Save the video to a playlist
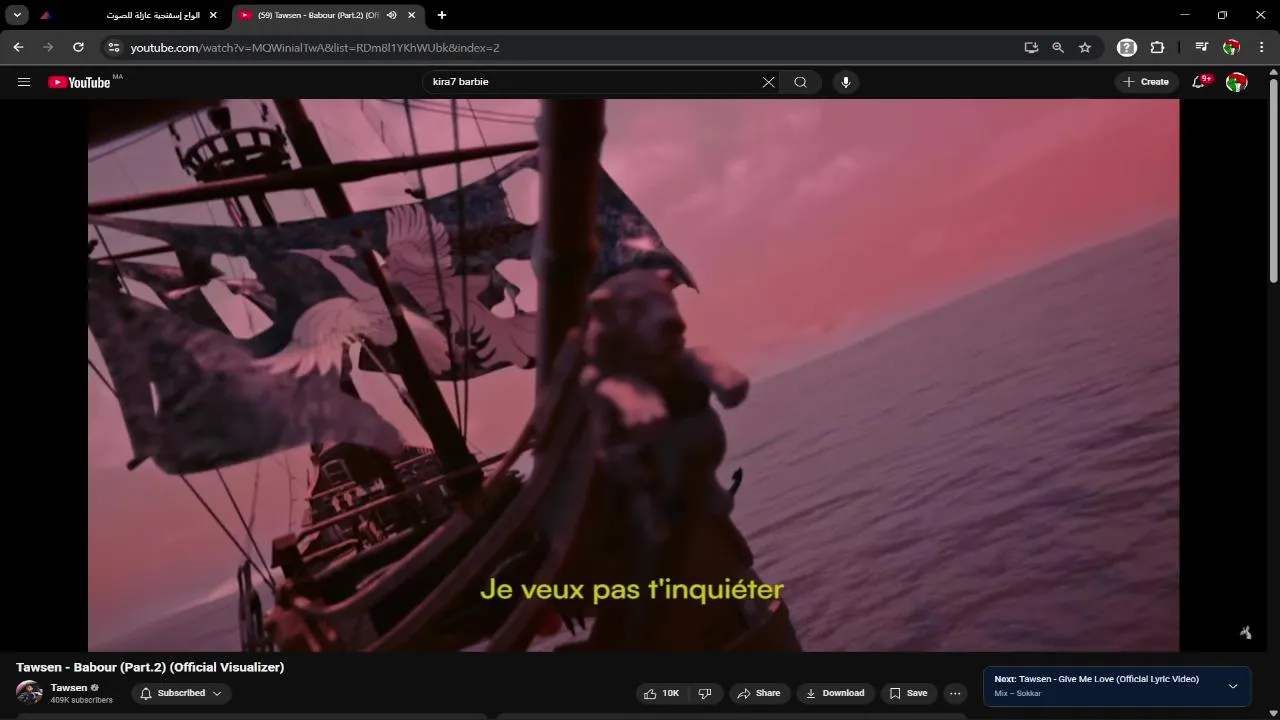Viewport: 1280px width, 720px height. [908, 693]
